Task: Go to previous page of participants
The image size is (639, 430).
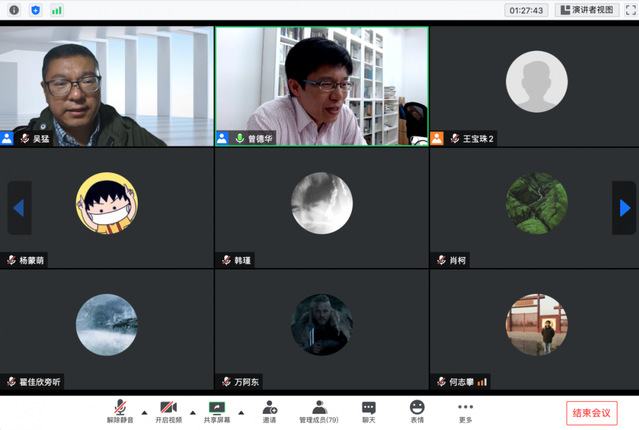Action: pos(18,208)
